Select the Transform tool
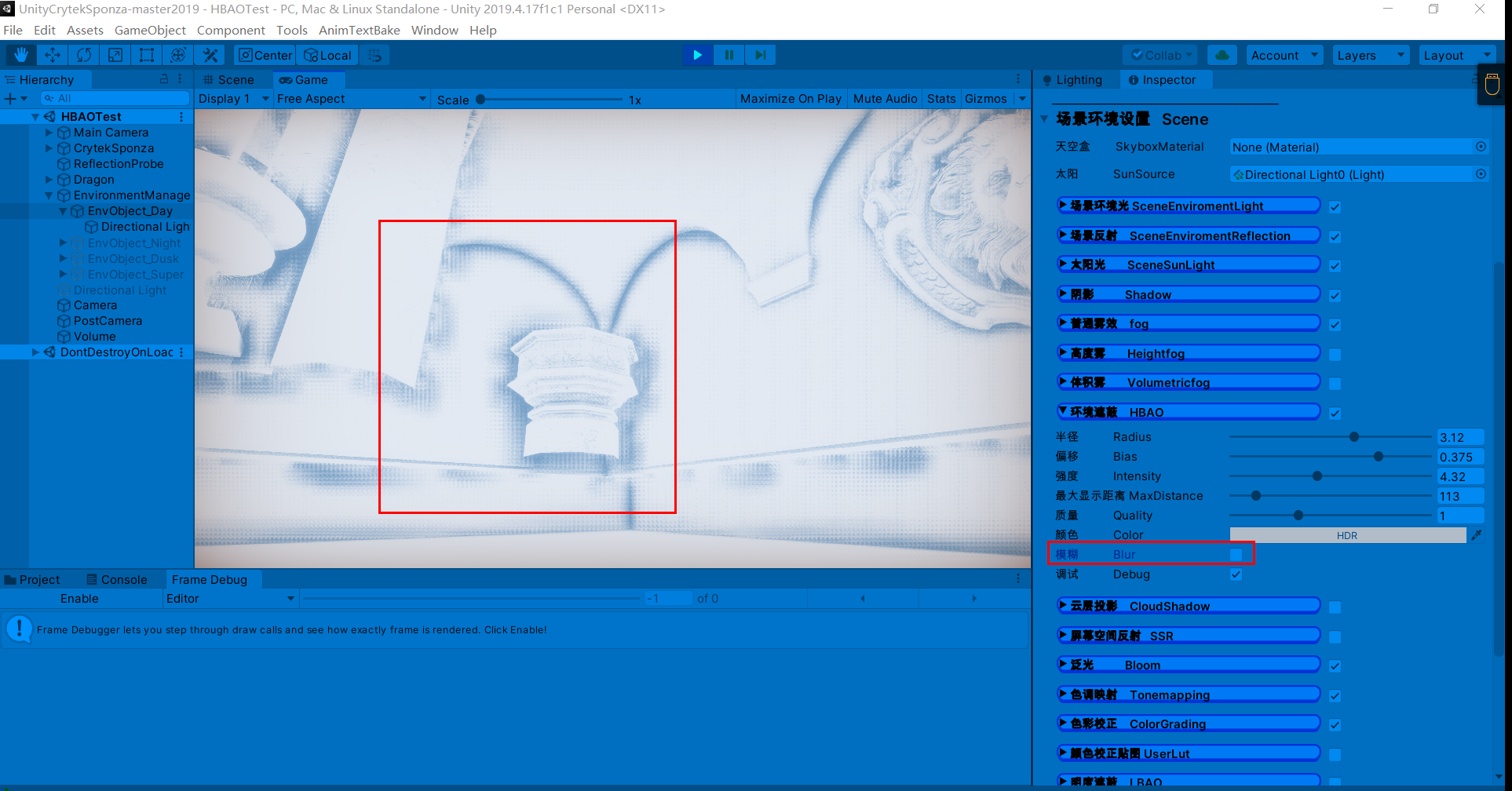1512x791 pixels. click(178, 55)
